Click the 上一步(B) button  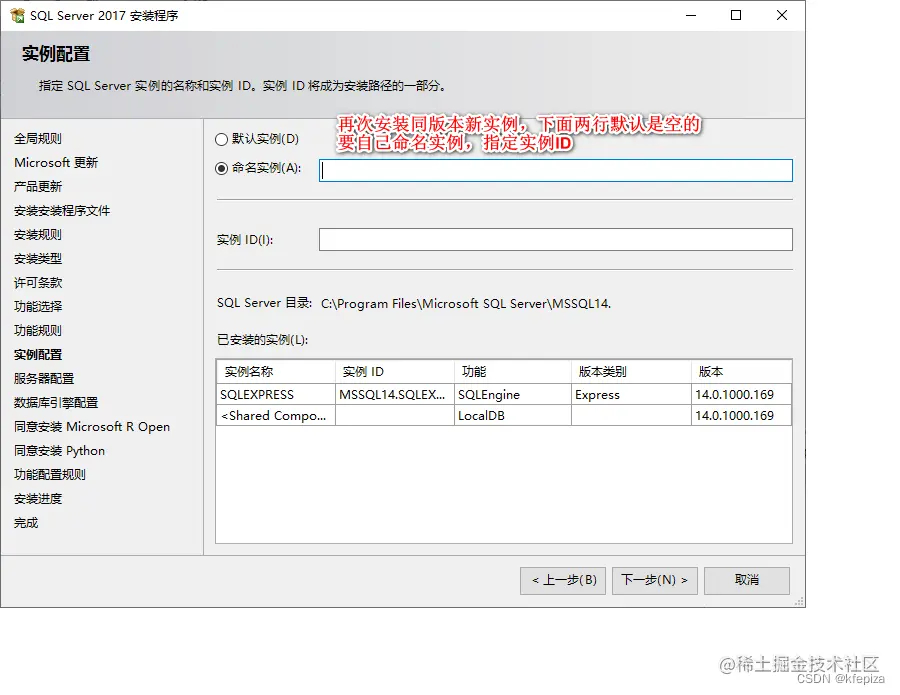point(562,580)
